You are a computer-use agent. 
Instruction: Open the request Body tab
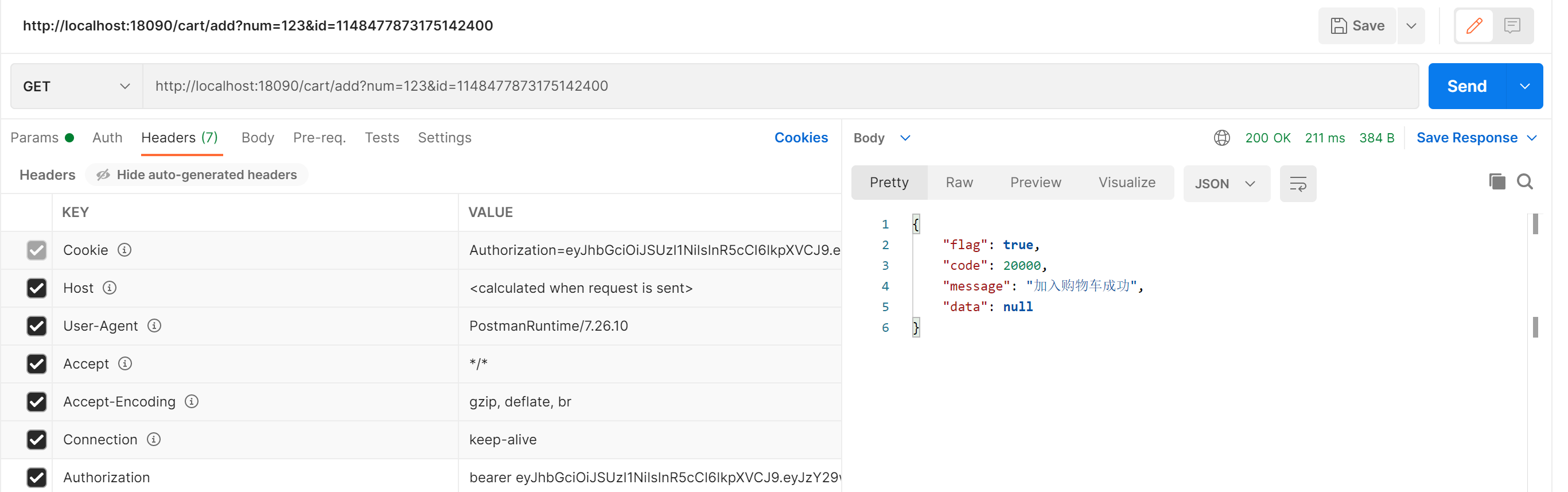(x=258, y=138)
